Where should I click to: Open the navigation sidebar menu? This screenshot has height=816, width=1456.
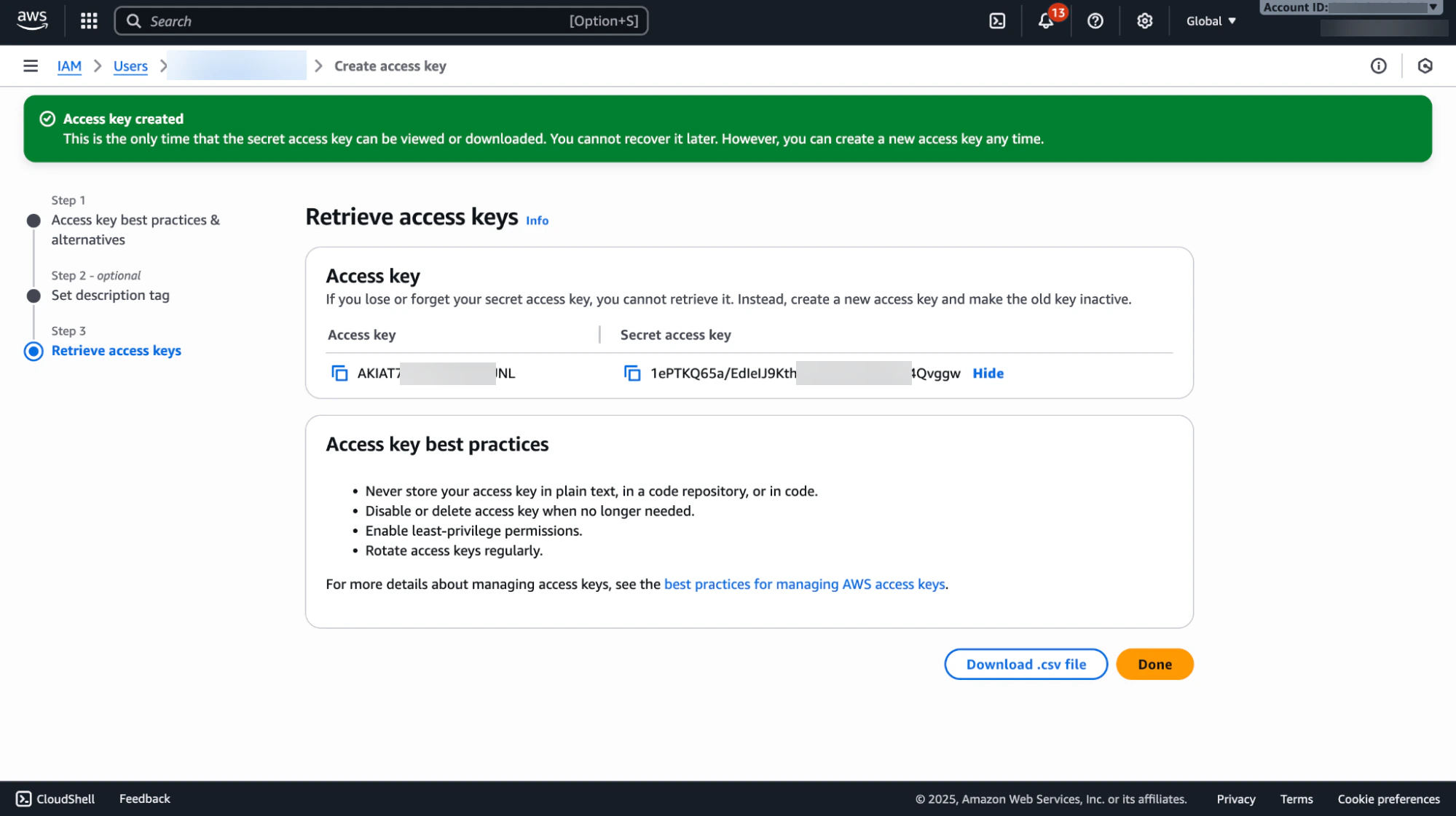(30, 66)
